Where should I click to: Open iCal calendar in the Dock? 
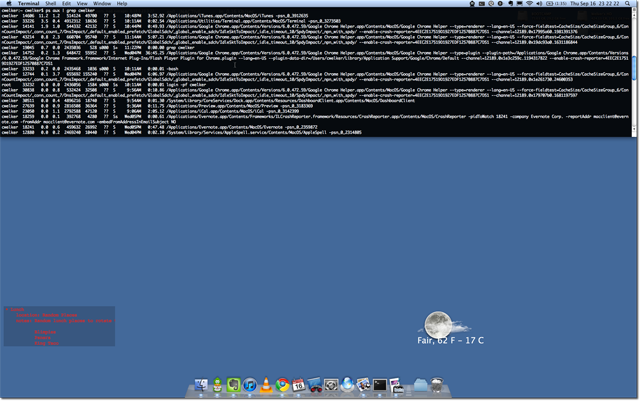(x=298, y=385)
